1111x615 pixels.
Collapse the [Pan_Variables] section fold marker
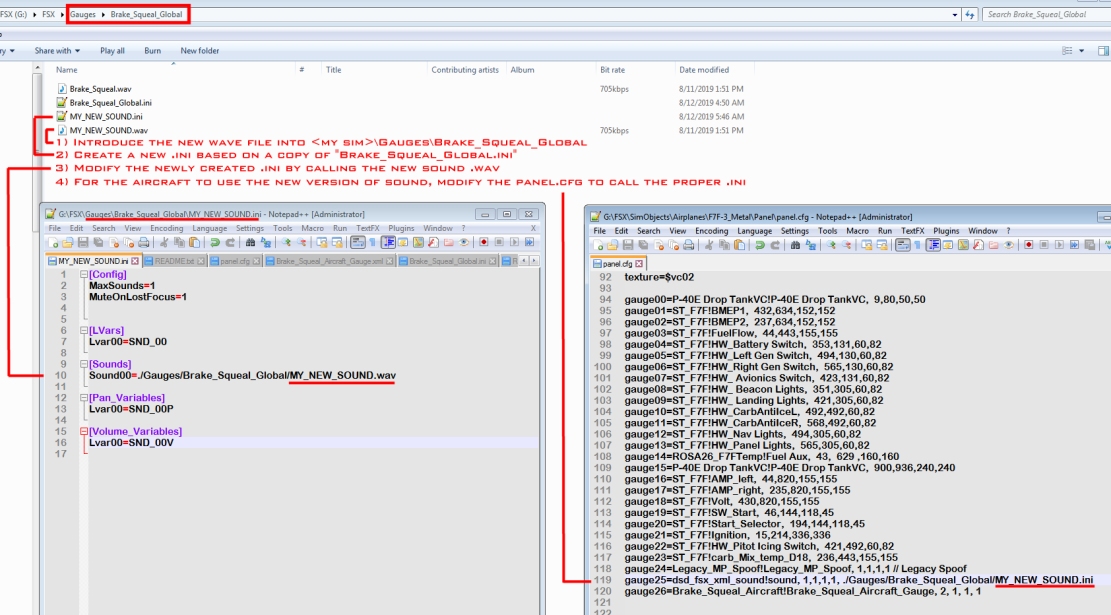84,397
